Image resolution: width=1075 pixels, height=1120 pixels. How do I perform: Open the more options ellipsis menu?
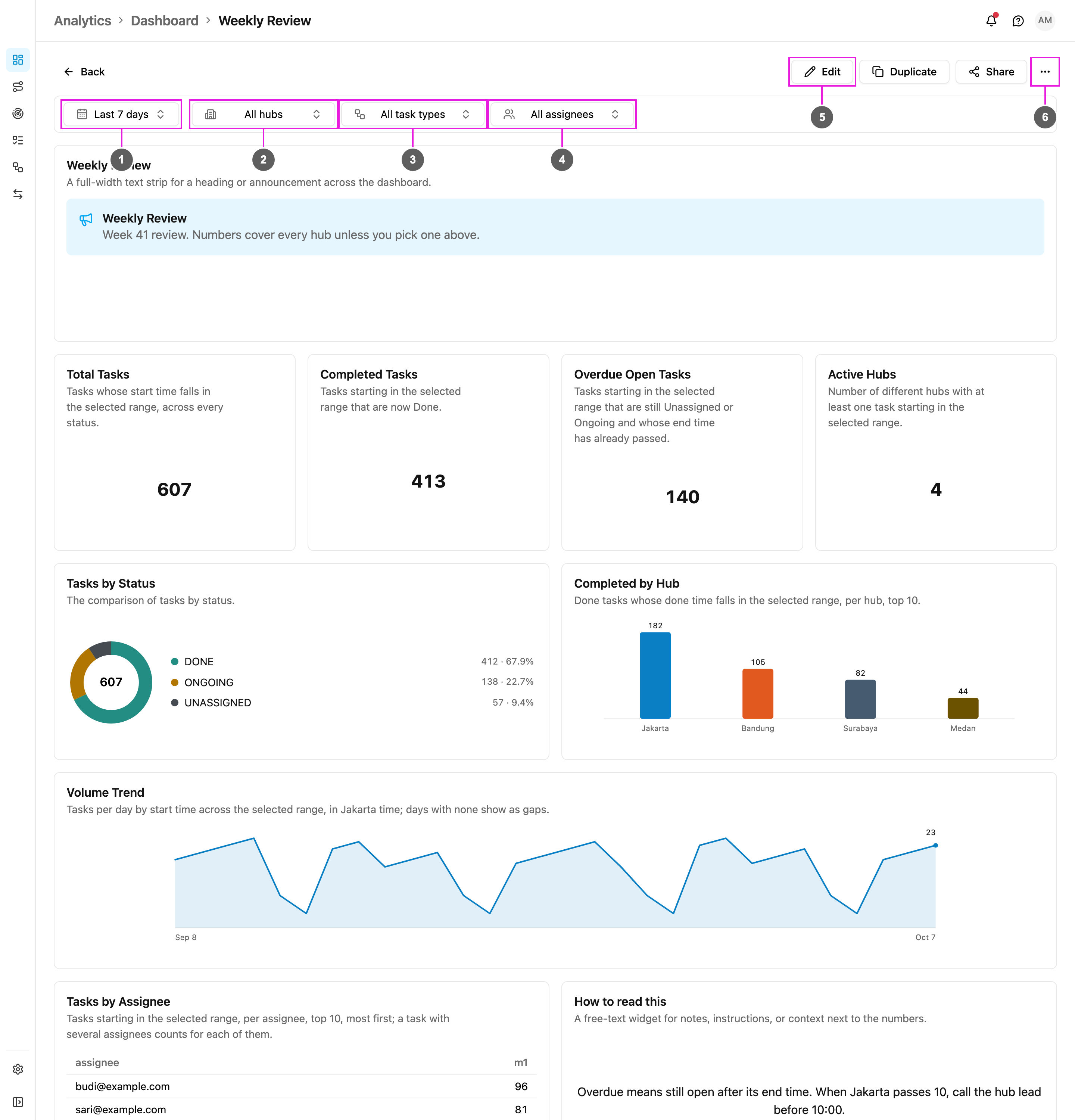[x=1045, y=71]
